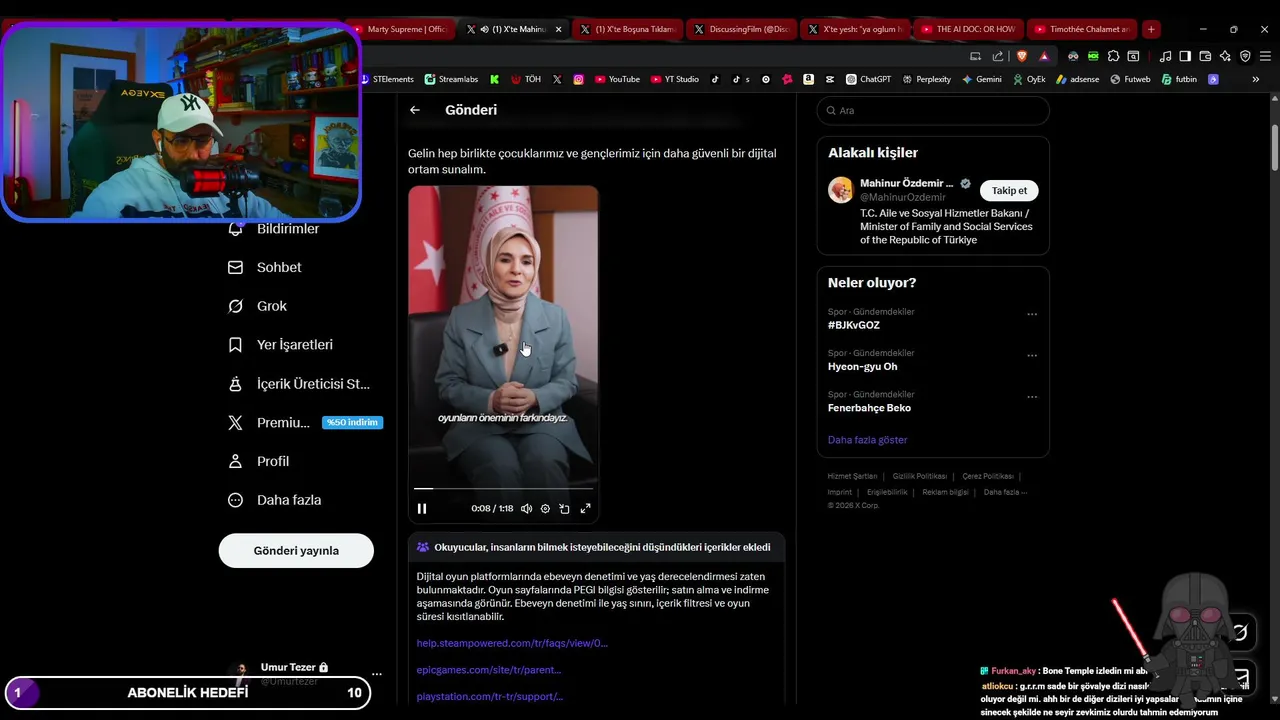Open the #BJKvGOZ trending topic

(x=854, y=325)
